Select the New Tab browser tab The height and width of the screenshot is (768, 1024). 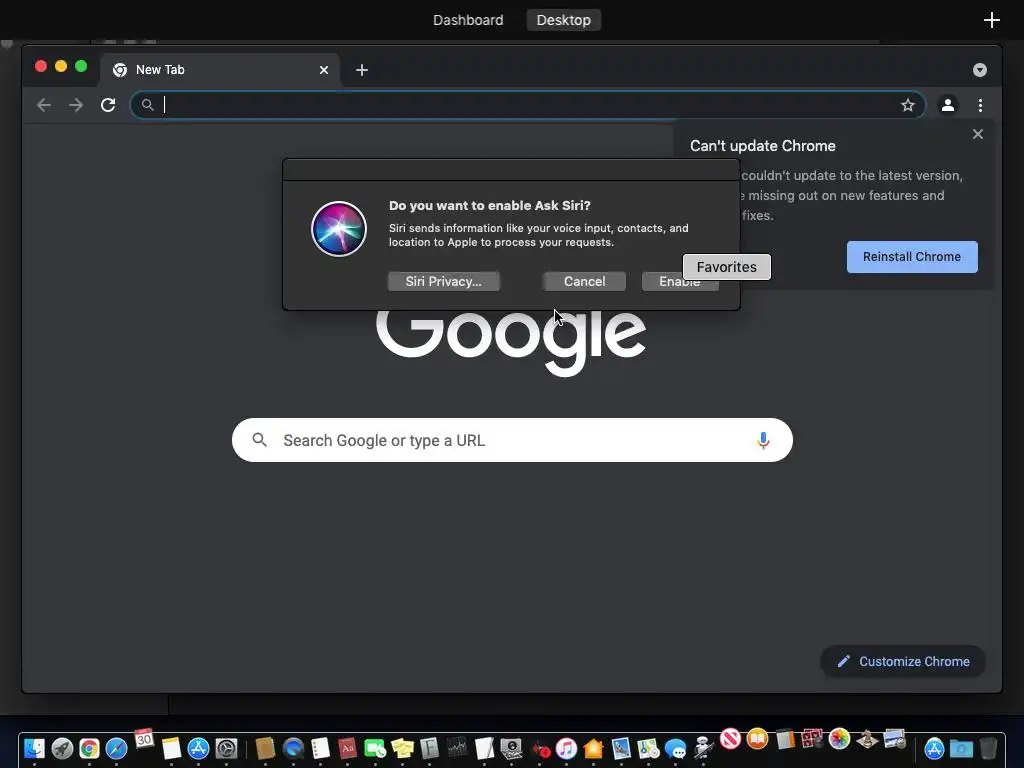(x=219, y=70)
